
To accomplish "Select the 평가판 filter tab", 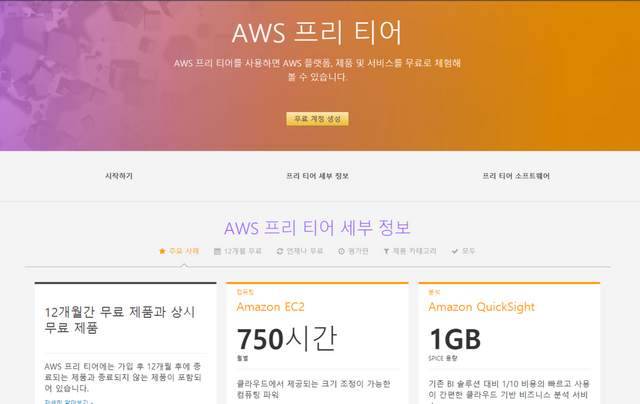I will point(353,251).
